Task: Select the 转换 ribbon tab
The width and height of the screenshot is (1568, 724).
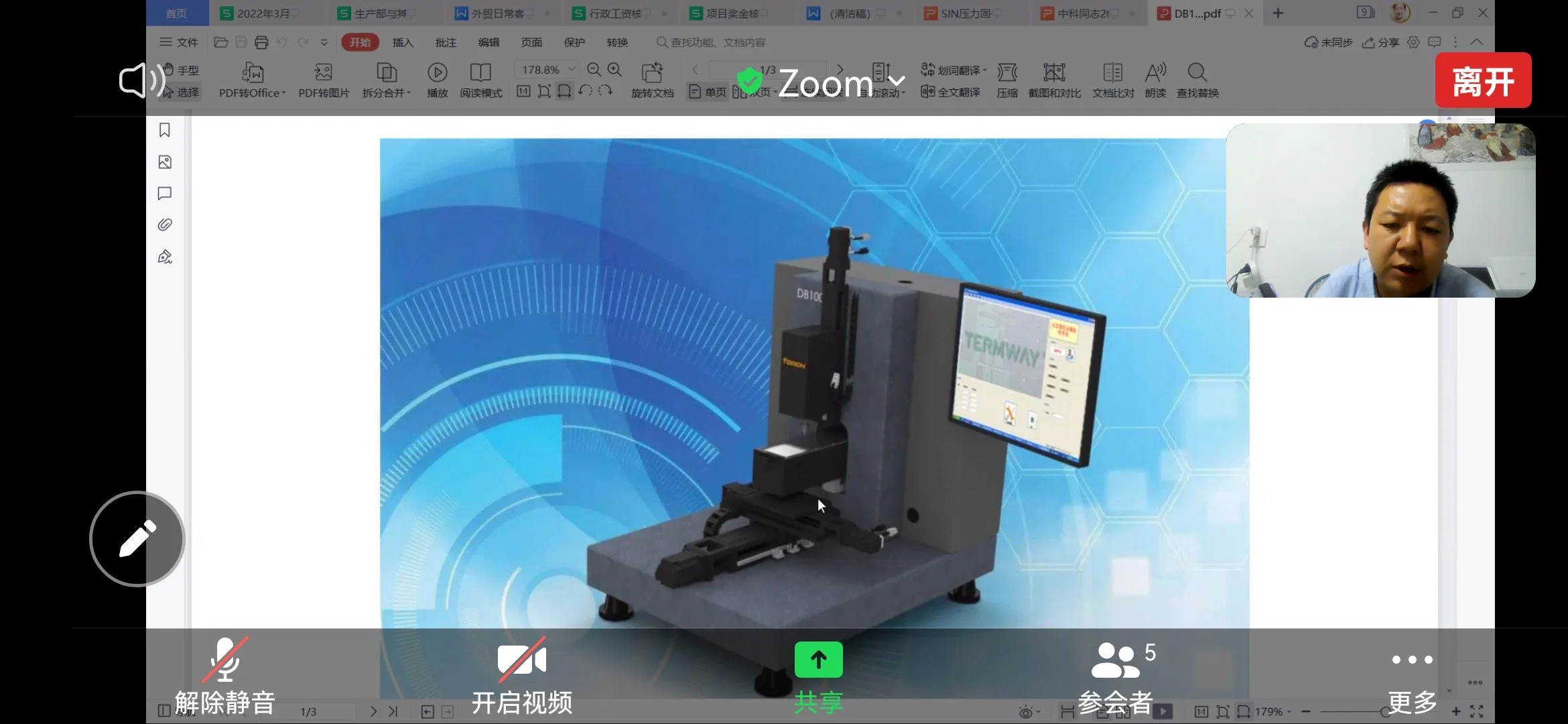Action: click(617, 42)
